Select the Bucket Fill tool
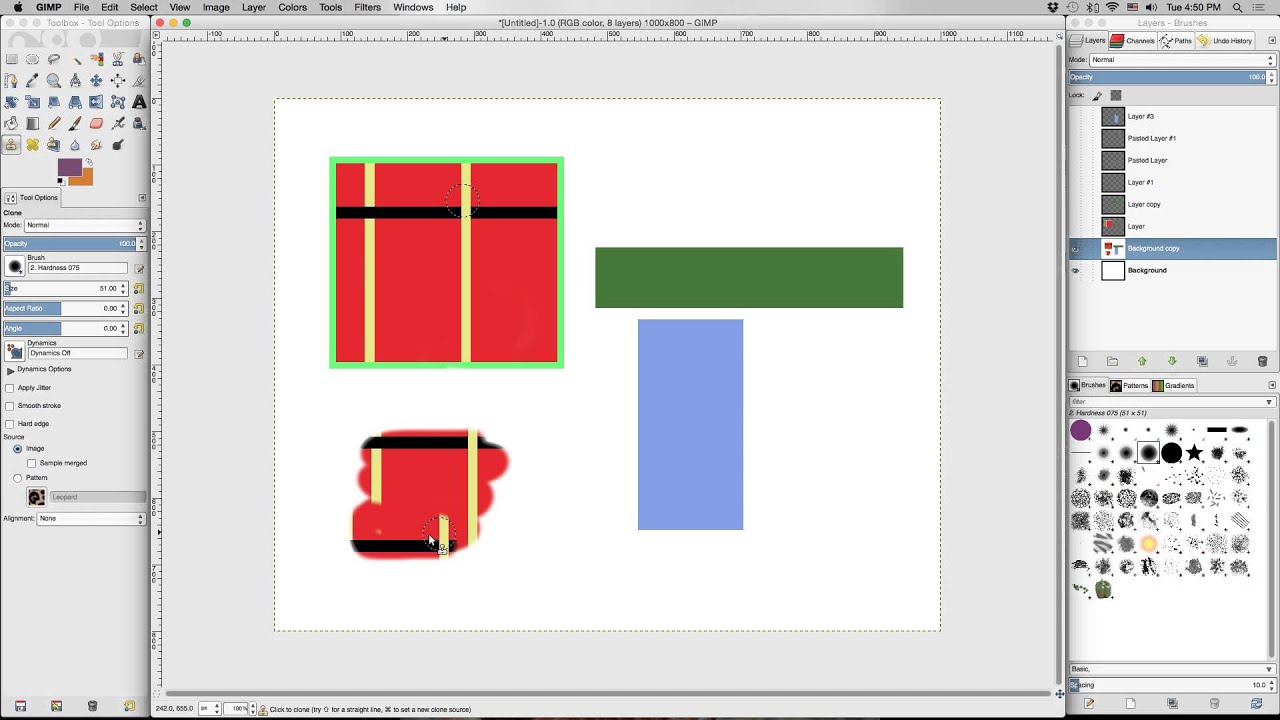Viewport: 1280px width, 720px height. coord(11,123)
